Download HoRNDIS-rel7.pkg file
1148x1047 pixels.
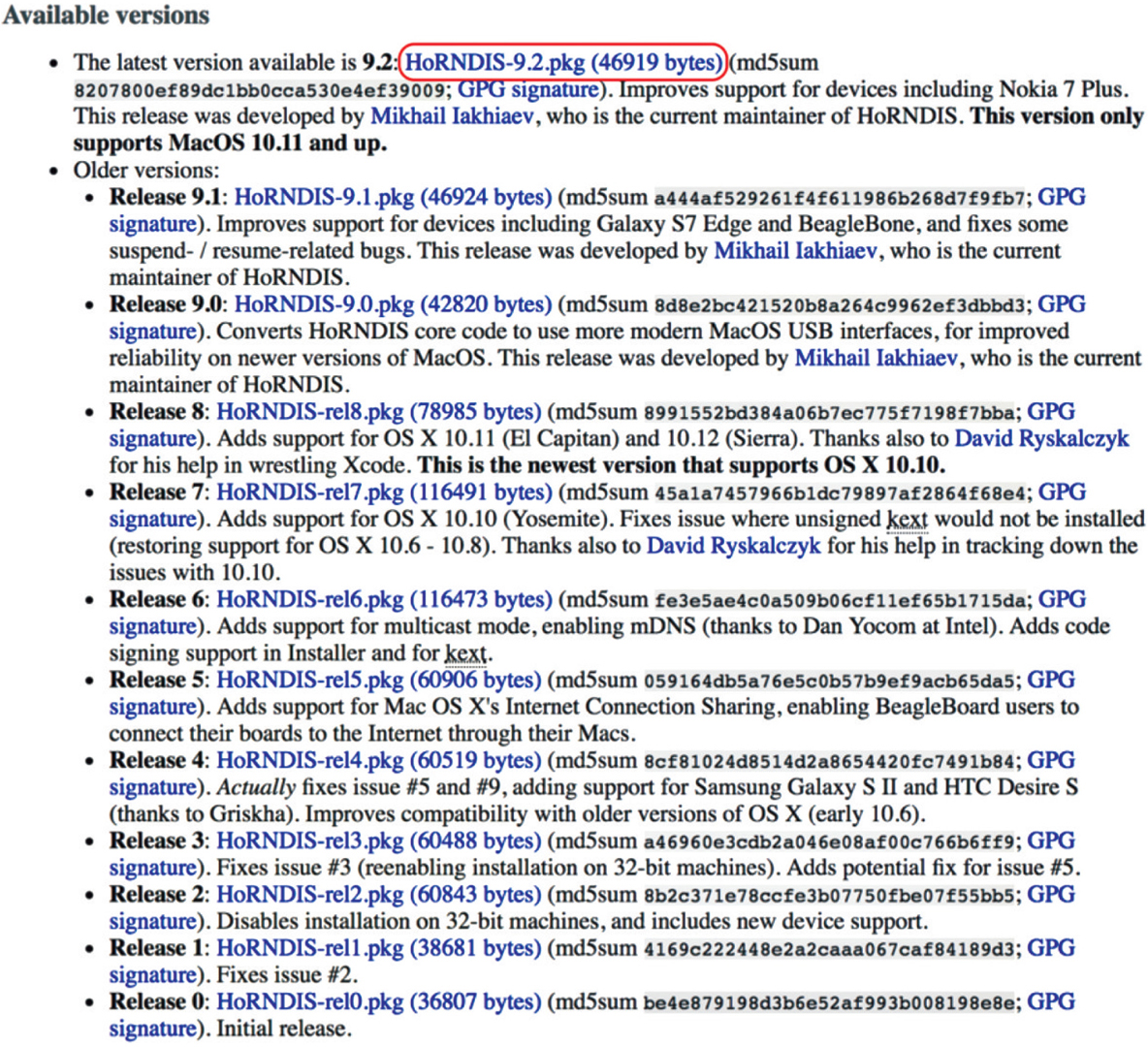pyautogui.click(x=384, y=492)
